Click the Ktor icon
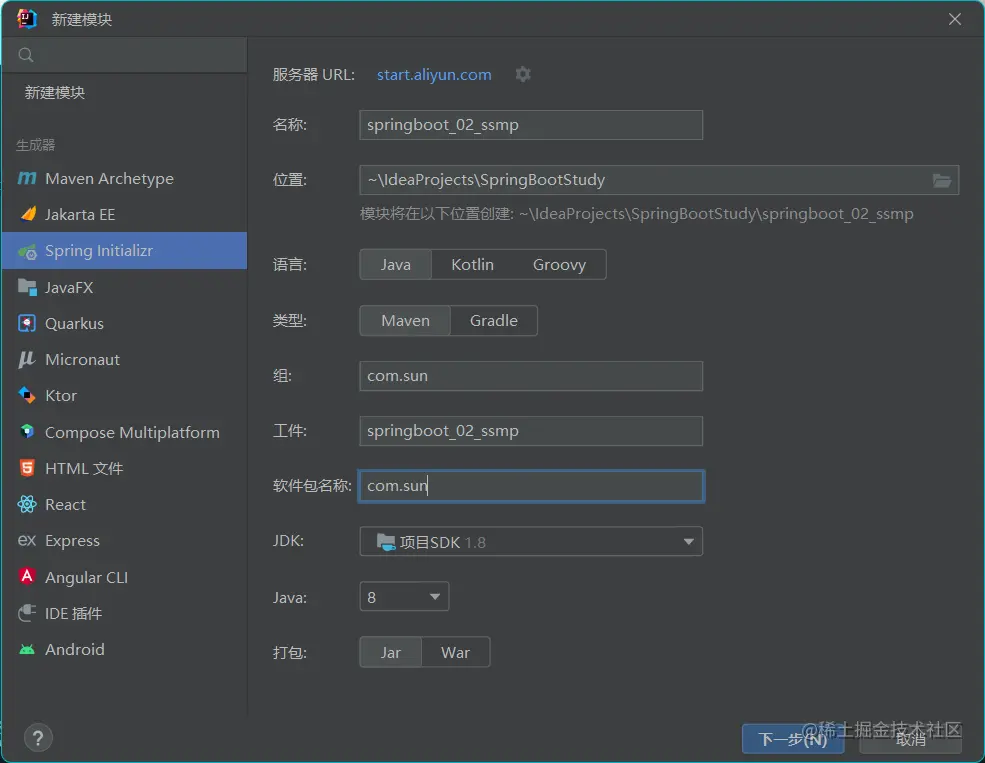This screenshot has width=985, height=763. pyautogui.click(x=27, y=395)
